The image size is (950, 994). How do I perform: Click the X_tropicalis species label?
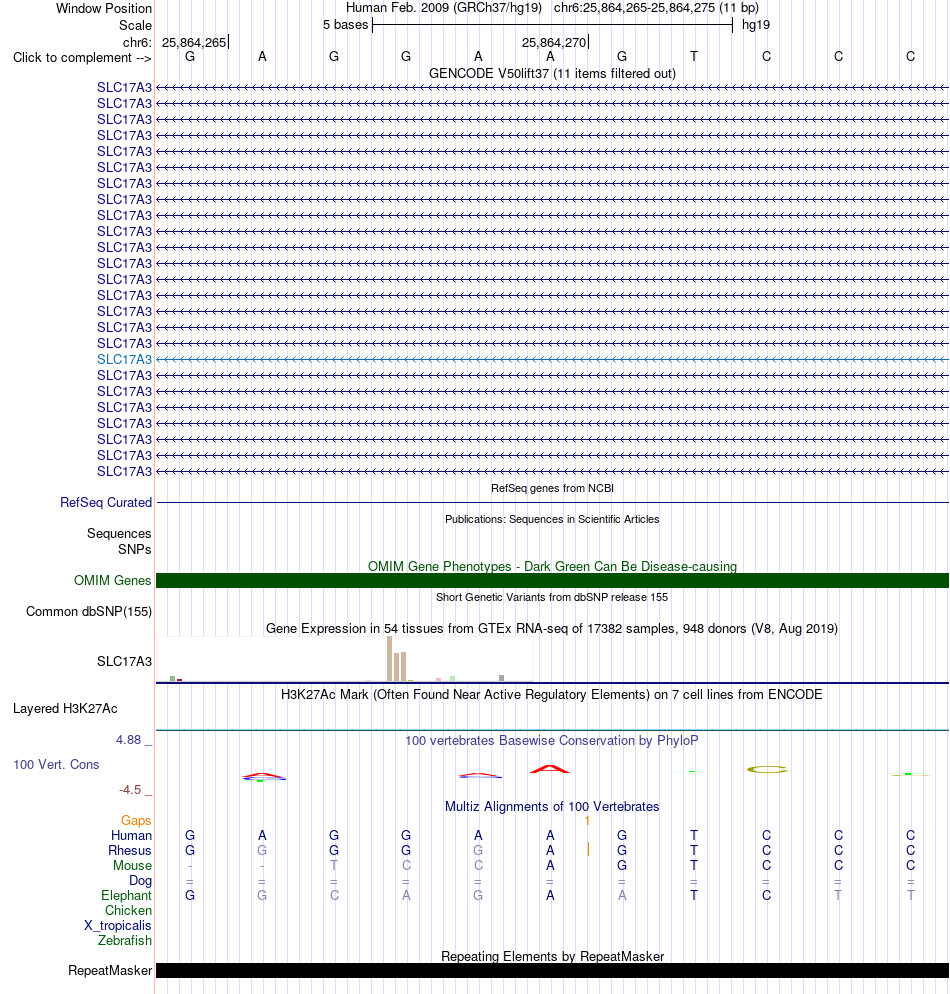(x=118, y=926)
